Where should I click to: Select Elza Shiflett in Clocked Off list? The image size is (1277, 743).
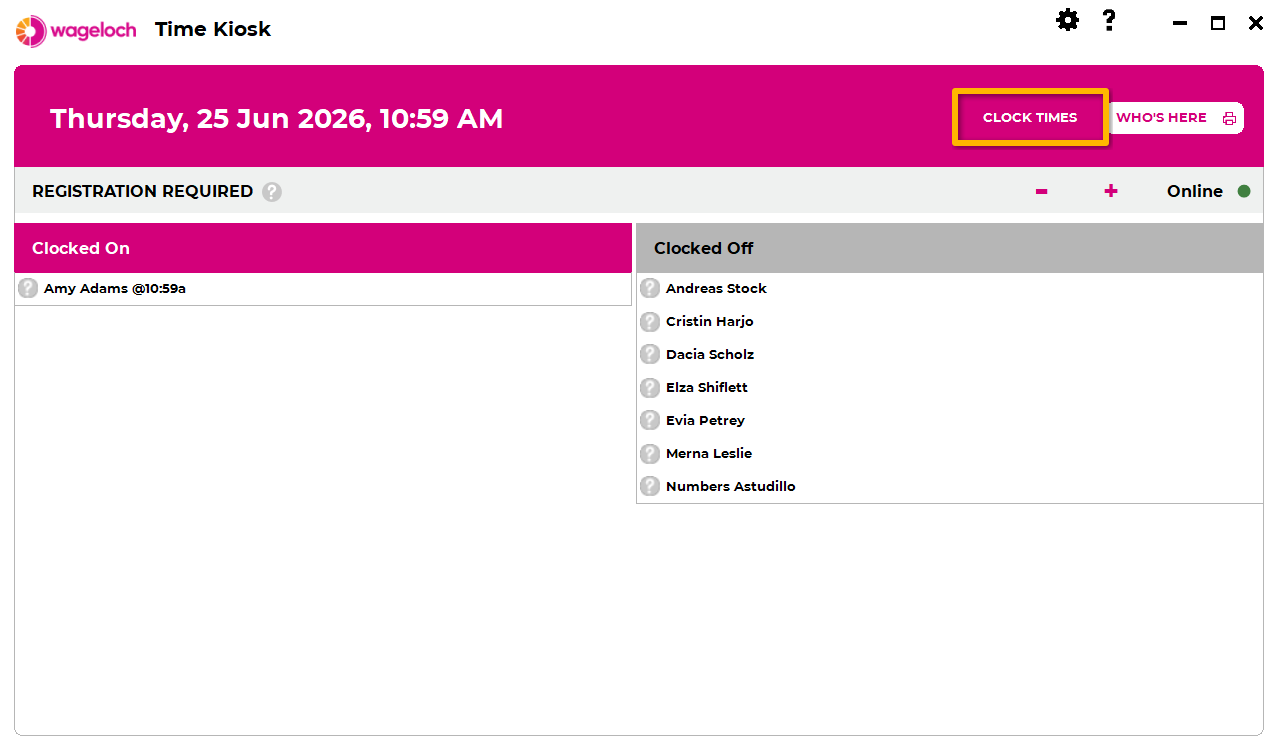pyautogui.click(x=950, y=387)
